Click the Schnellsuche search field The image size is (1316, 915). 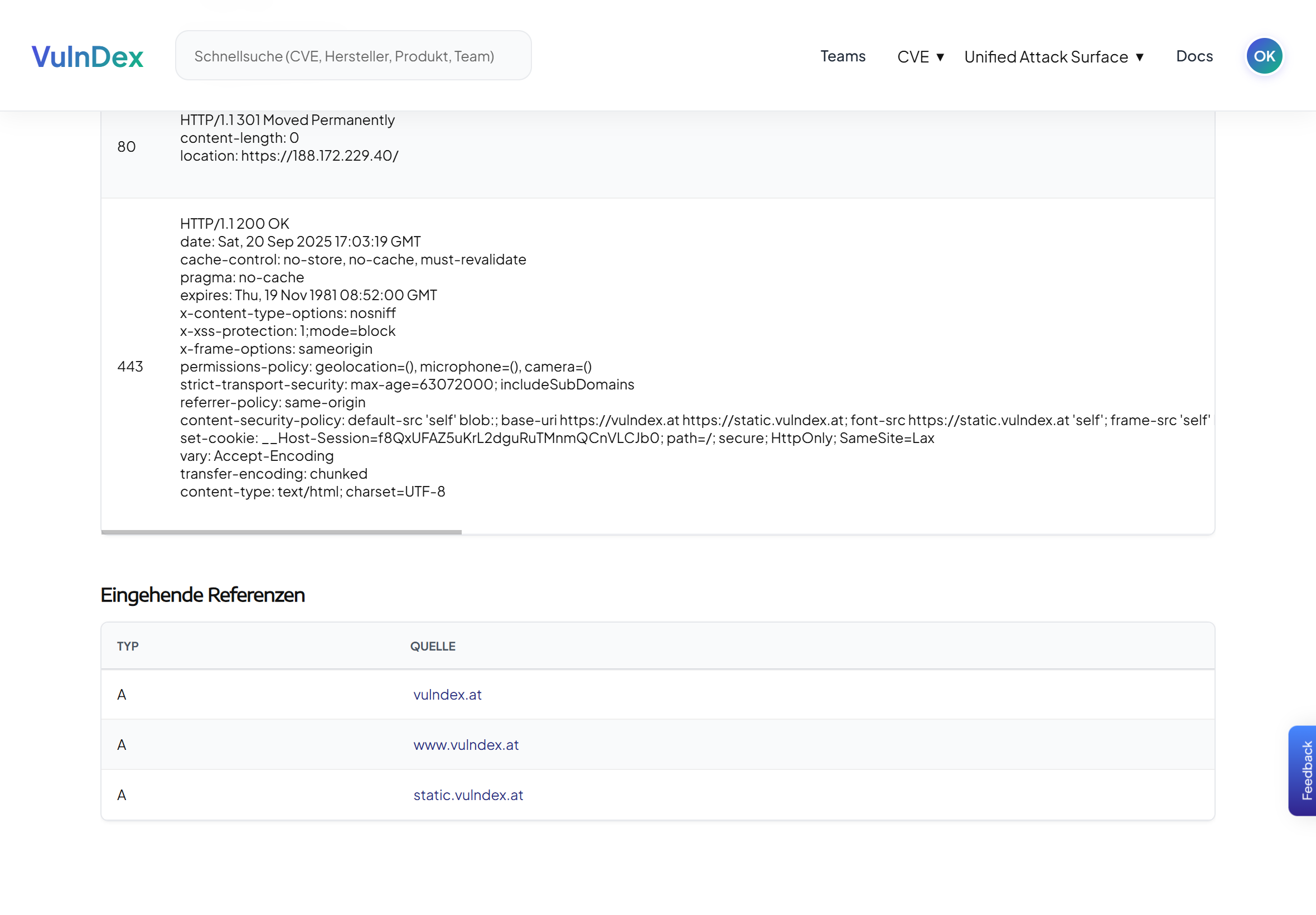[352, 55]
